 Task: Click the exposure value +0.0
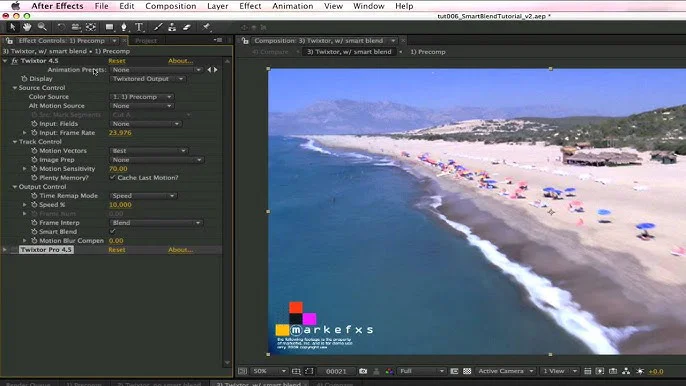[x=656, y=371]
